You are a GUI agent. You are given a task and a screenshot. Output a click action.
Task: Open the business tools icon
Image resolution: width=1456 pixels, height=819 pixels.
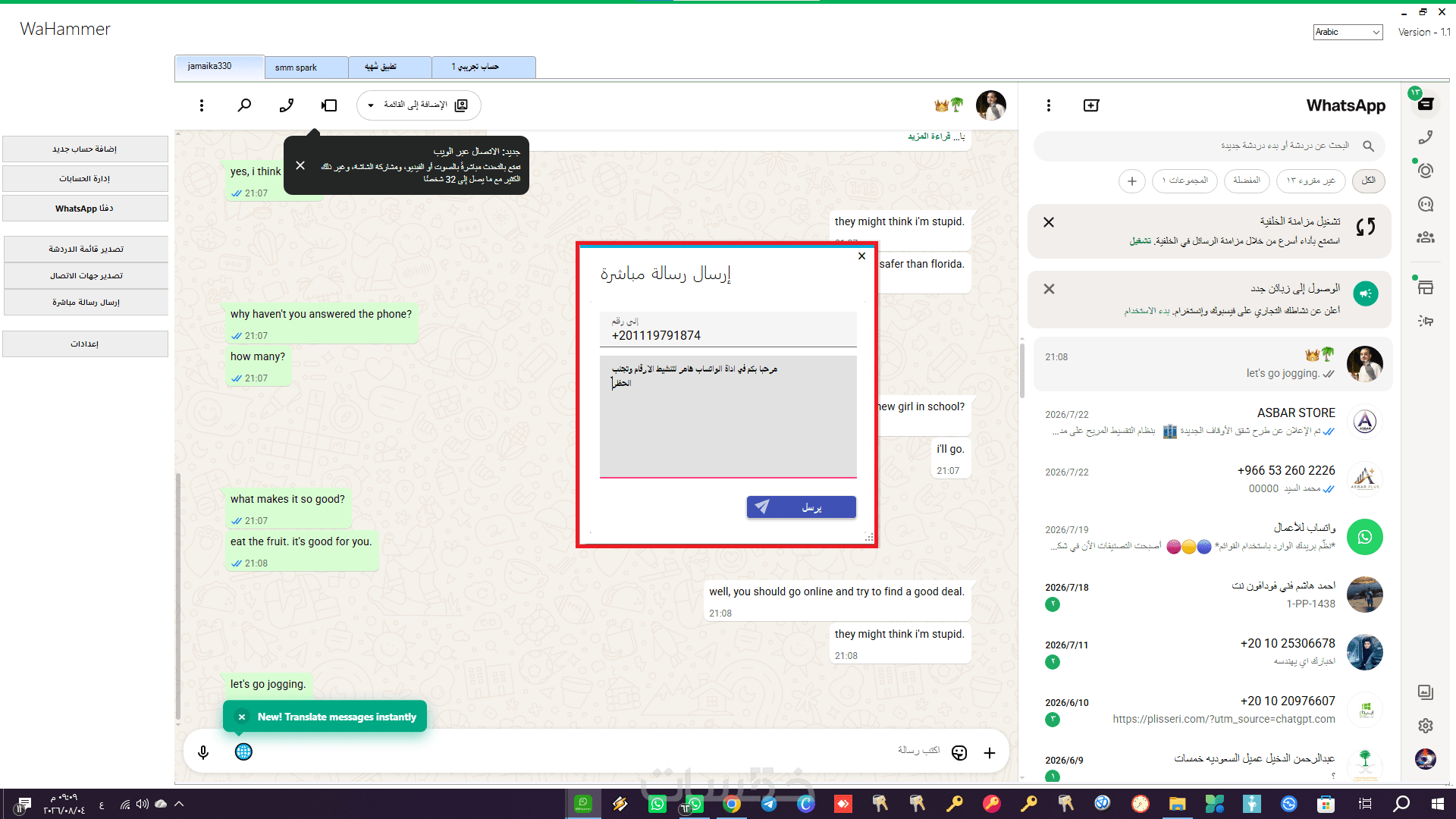click(1426, 321)
